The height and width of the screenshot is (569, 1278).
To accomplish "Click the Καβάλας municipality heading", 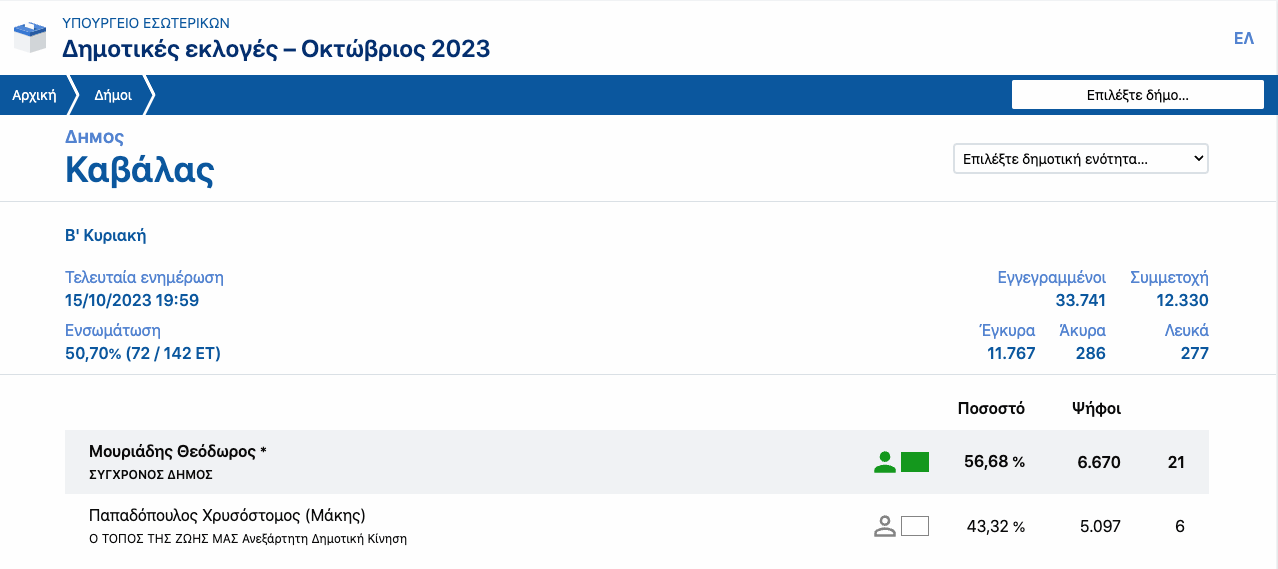I will 140,170.
